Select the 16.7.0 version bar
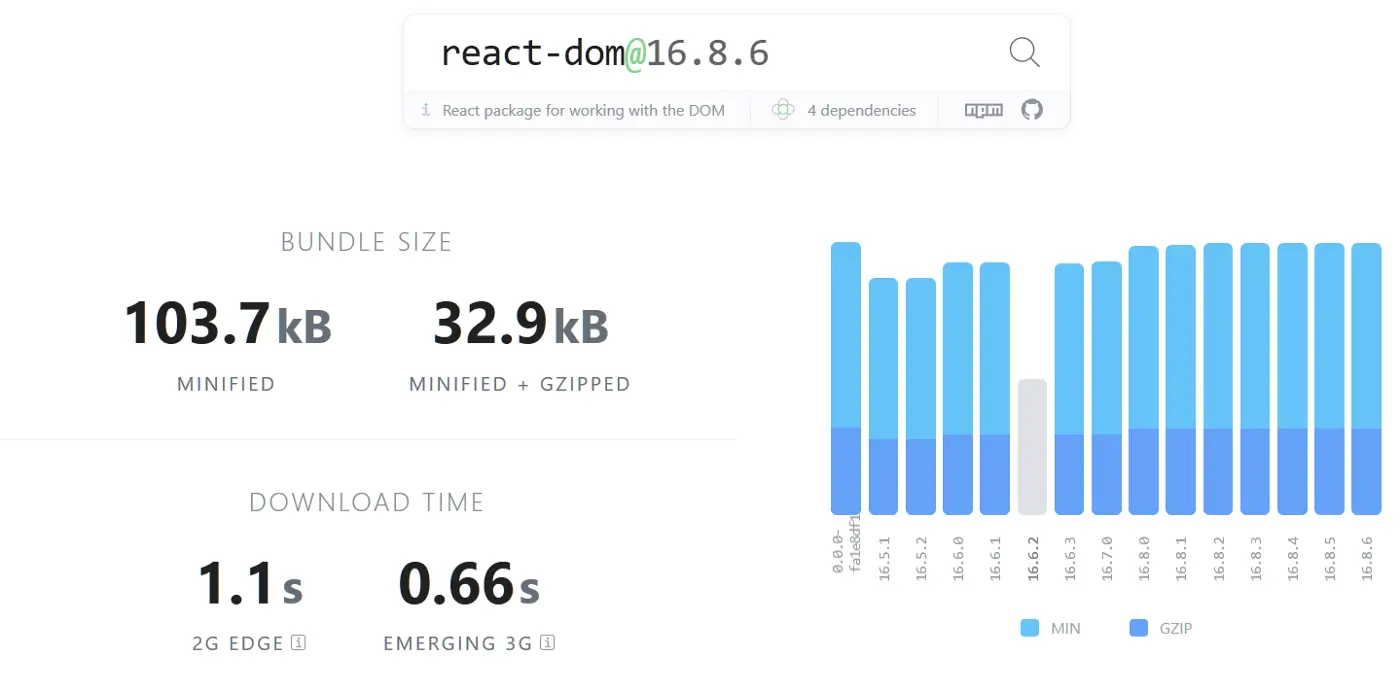Viewport: 1400px width, 690px height. pyautogui.click(x=1107, y=388)
